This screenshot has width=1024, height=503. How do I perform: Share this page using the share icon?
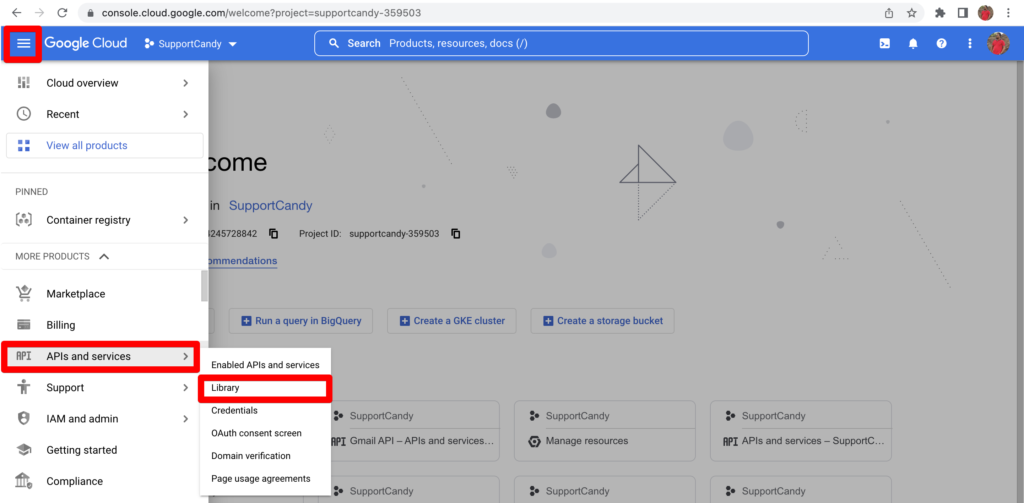click(889, 12)
